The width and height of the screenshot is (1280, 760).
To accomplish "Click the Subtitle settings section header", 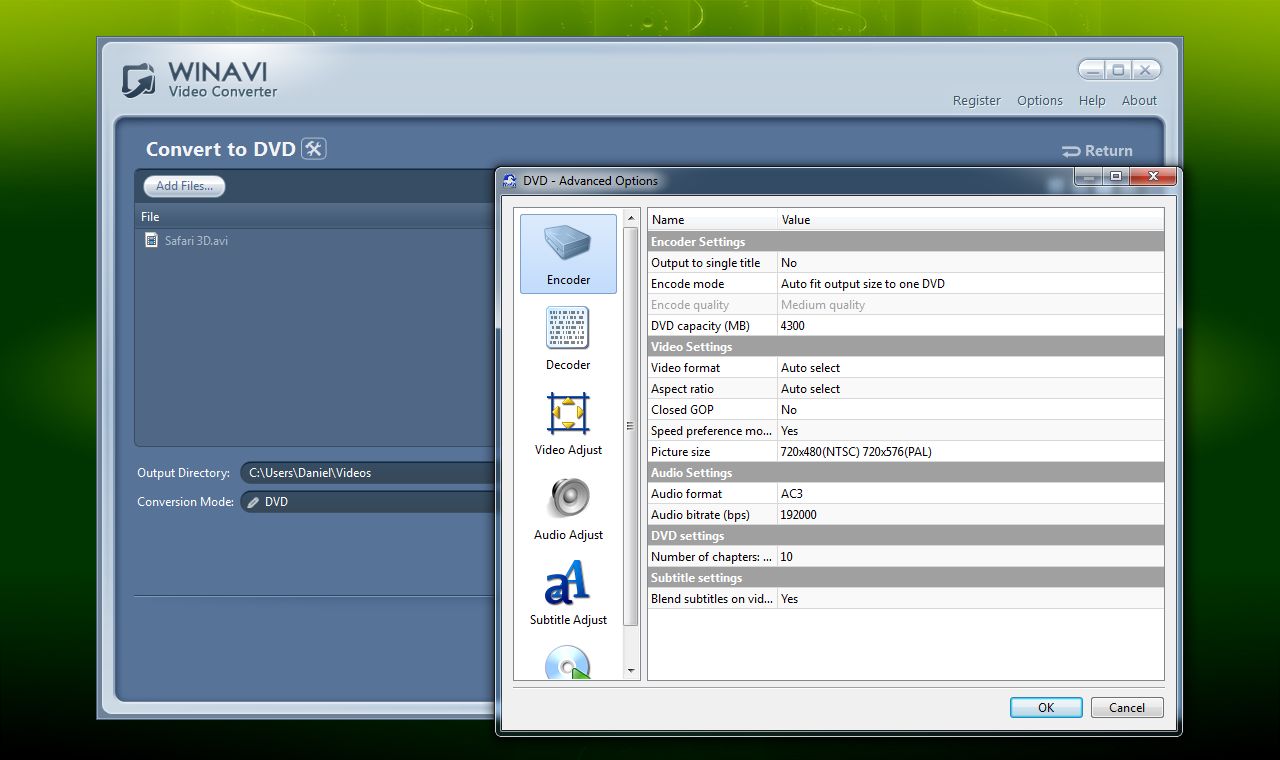I will [x=906, y=578].
